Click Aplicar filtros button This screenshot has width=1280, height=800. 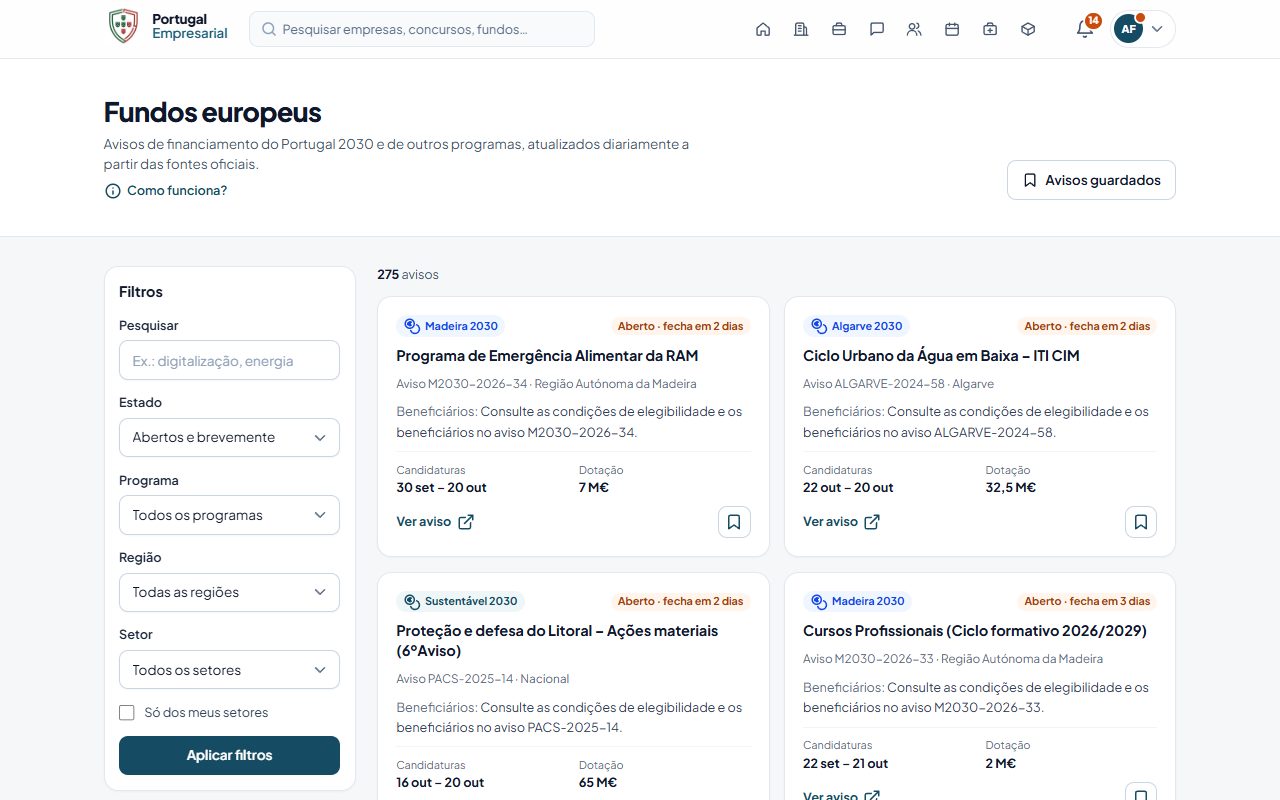pos(229,755)
